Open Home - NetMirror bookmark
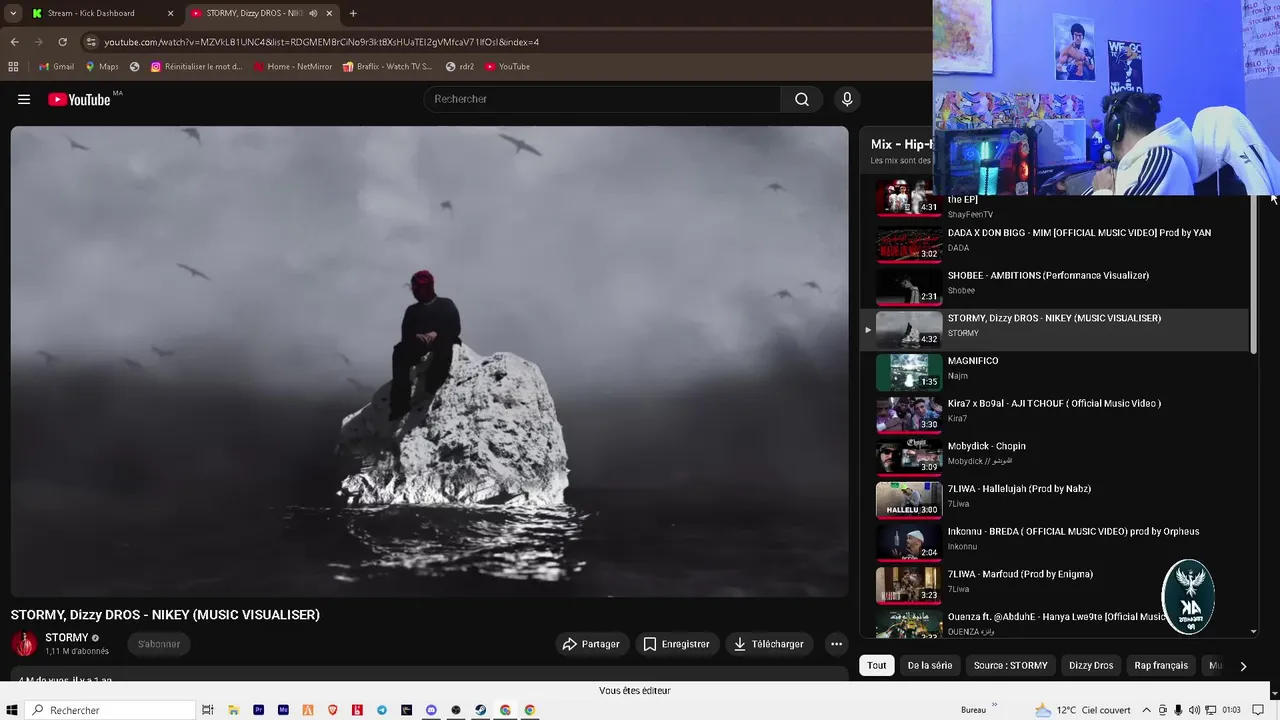 click(292, 67)
